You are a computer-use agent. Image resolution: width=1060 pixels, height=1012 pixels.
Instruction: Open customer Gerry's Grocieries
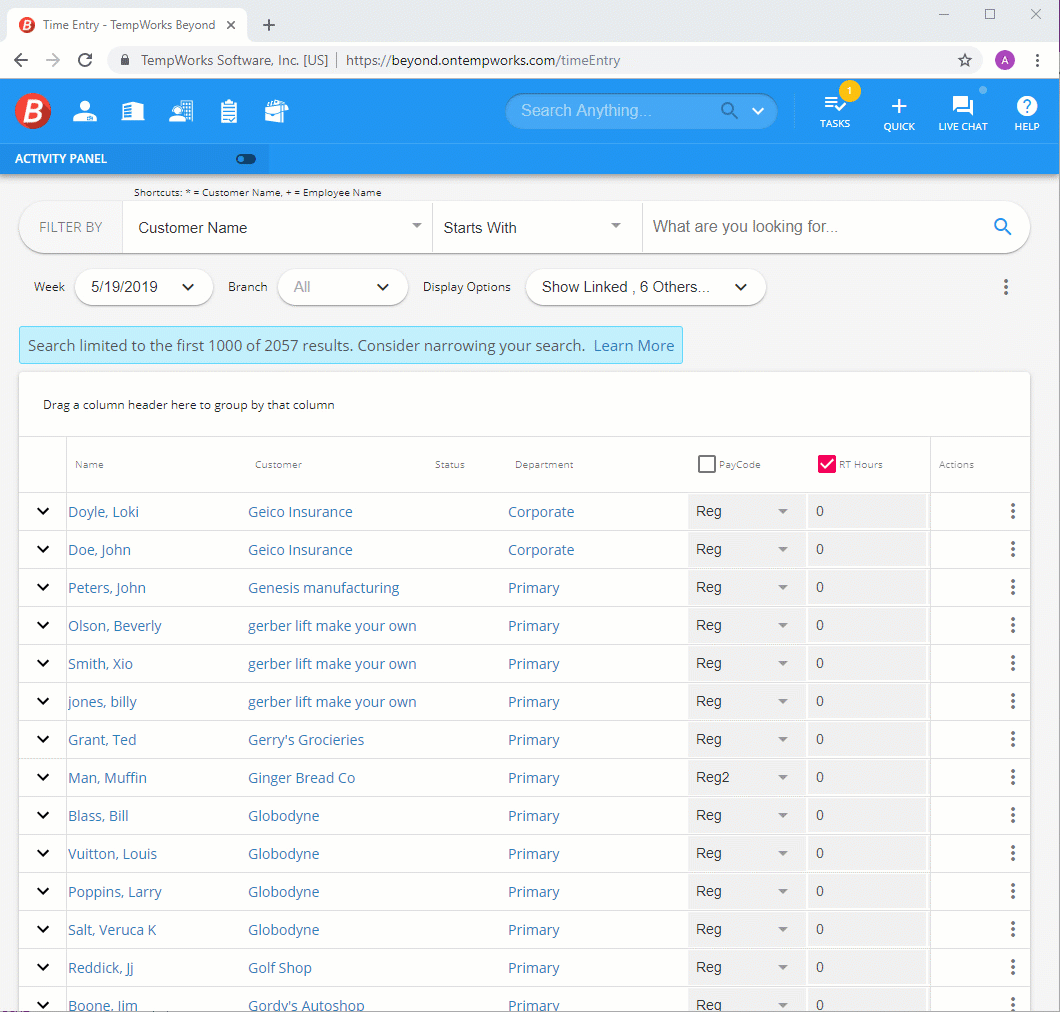306,740
